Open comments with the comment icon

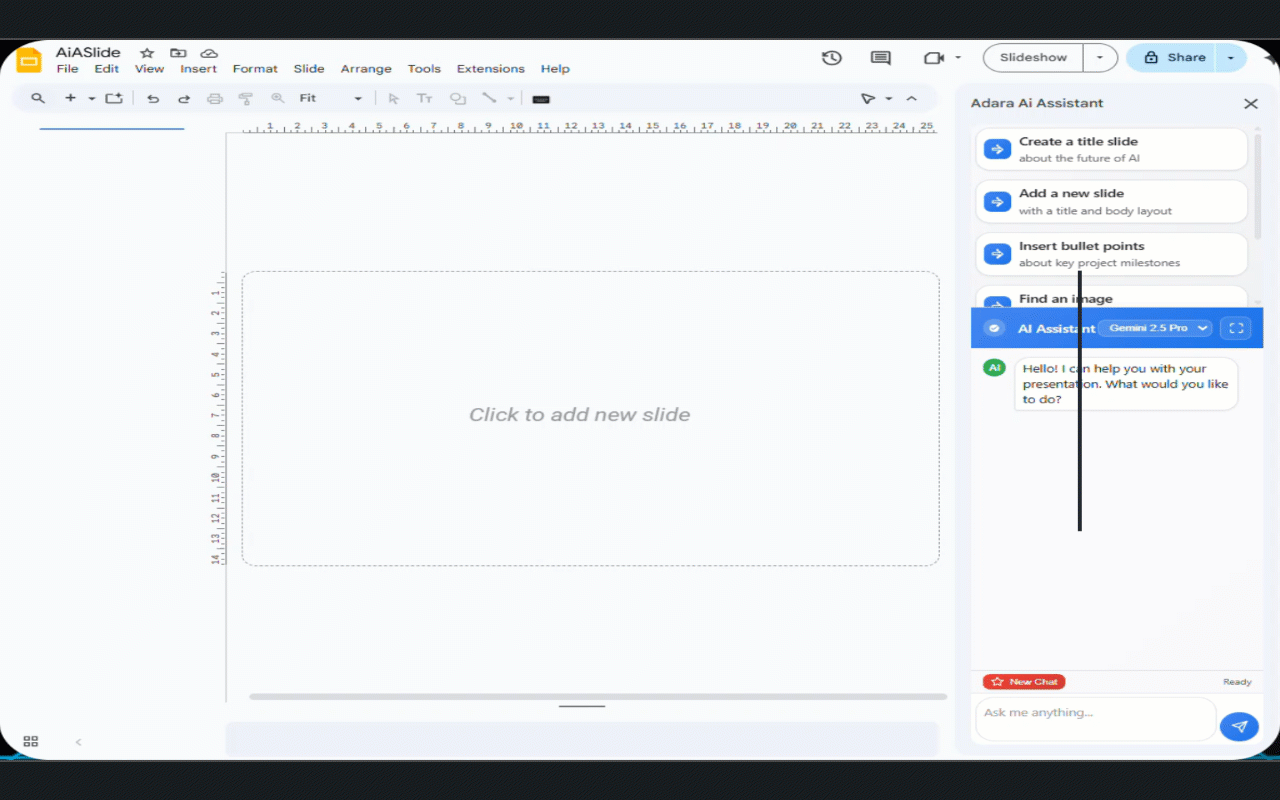tap(880, 58)
